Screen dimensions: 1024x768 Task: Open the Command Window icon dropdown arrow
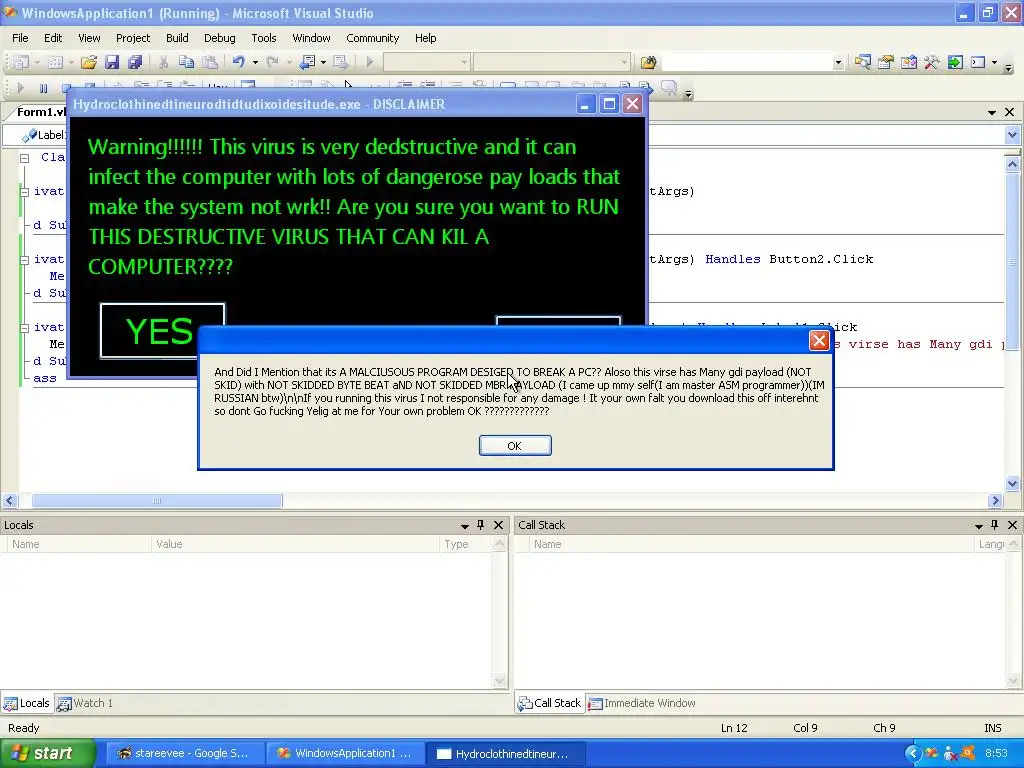point(995,62)
